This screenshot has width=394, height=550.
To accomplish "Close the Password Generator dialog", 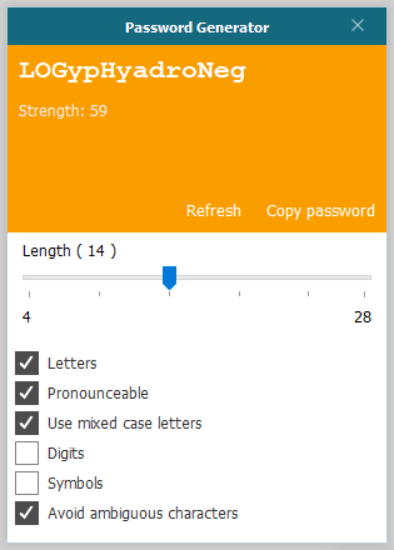I will [358, 26].
